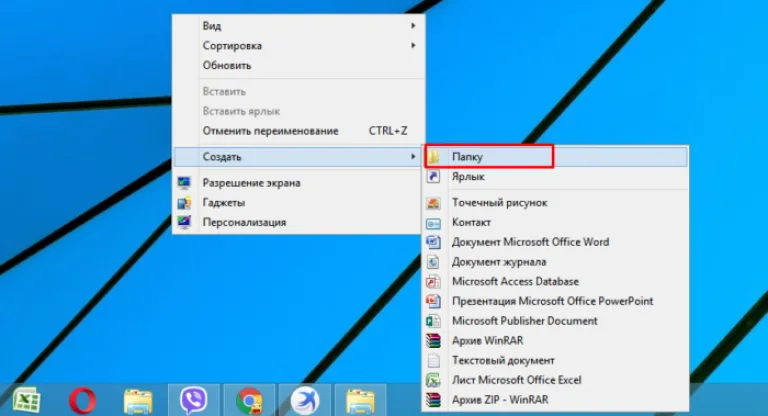Choose Microsoft Publisher Document entry
Screen dimensions: 768x416
coord(556,321)
